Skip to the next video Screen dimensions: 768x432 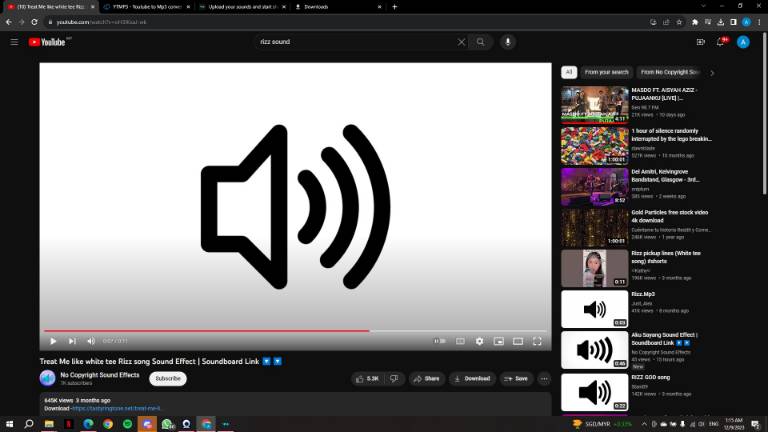72,341
